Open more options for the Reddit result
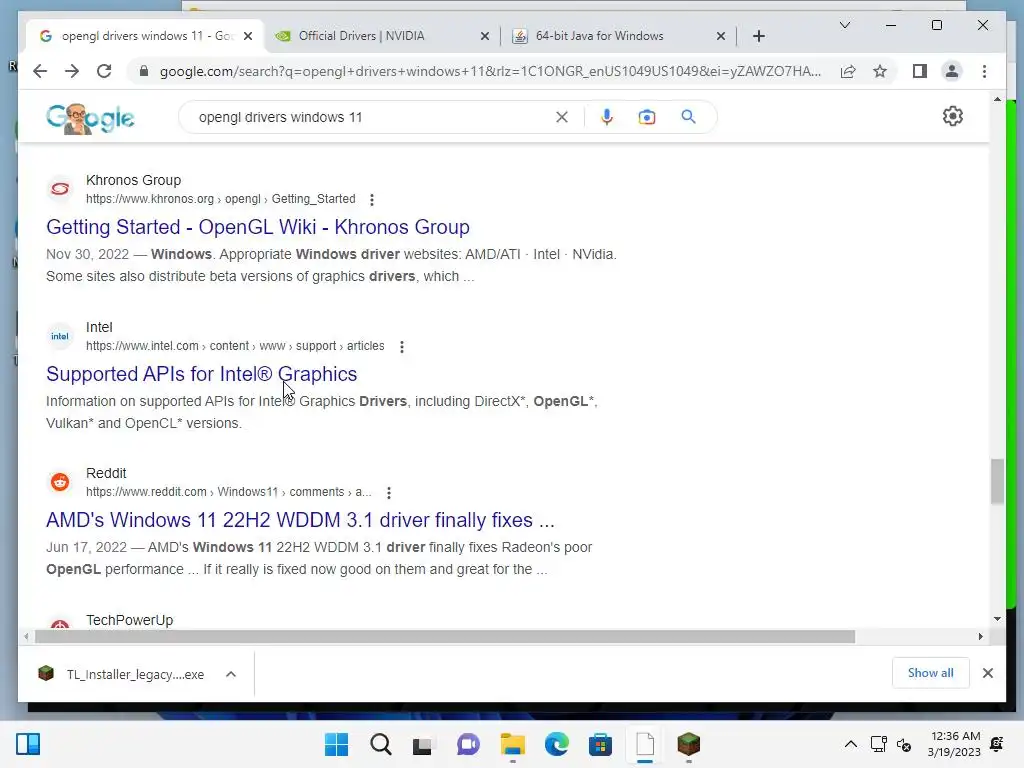The width and height of the screenshot is (1024, 768). (x=389, y=492)
